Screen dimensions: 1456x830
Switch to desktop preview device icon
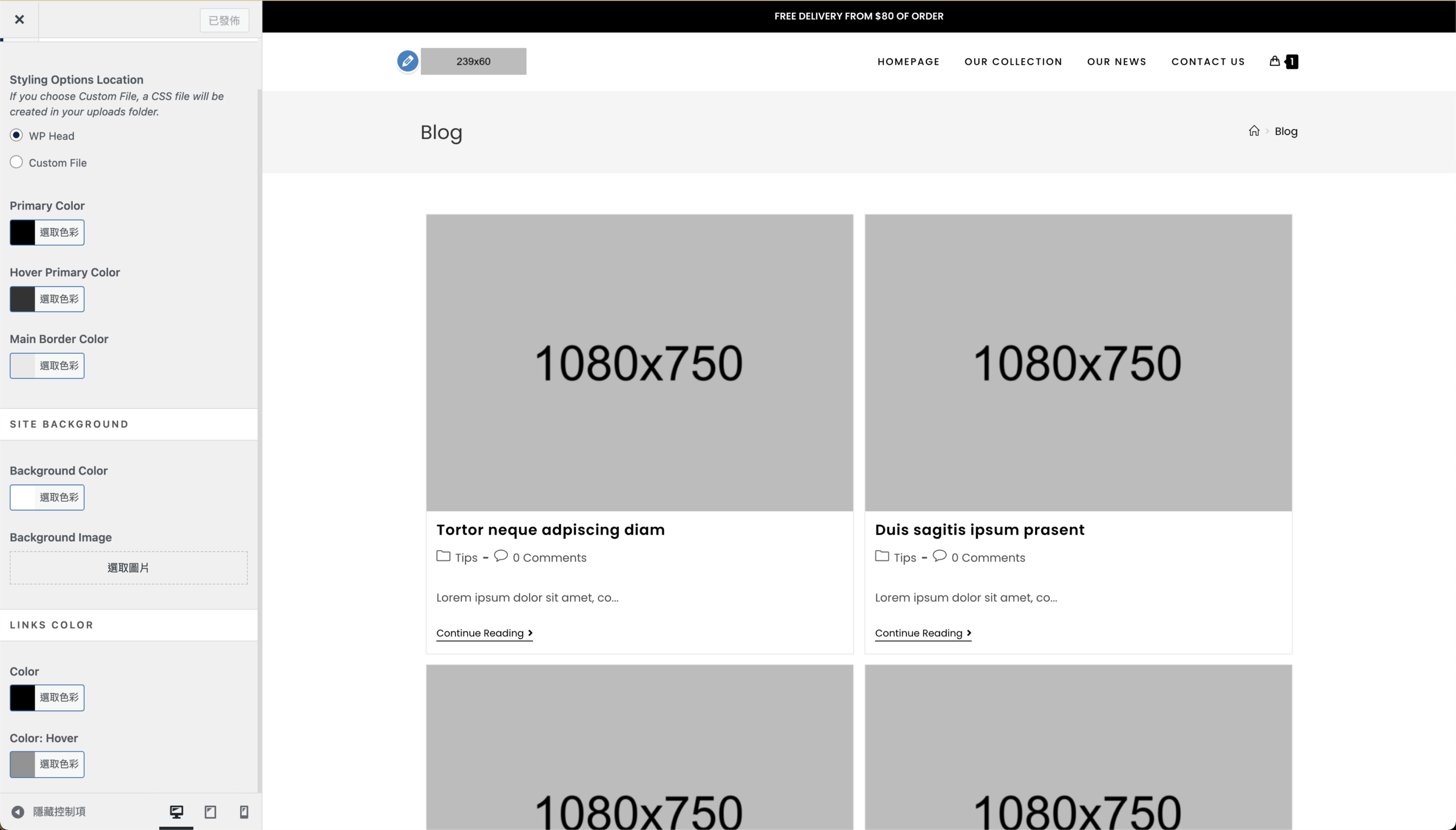click(x=176, y=811)
